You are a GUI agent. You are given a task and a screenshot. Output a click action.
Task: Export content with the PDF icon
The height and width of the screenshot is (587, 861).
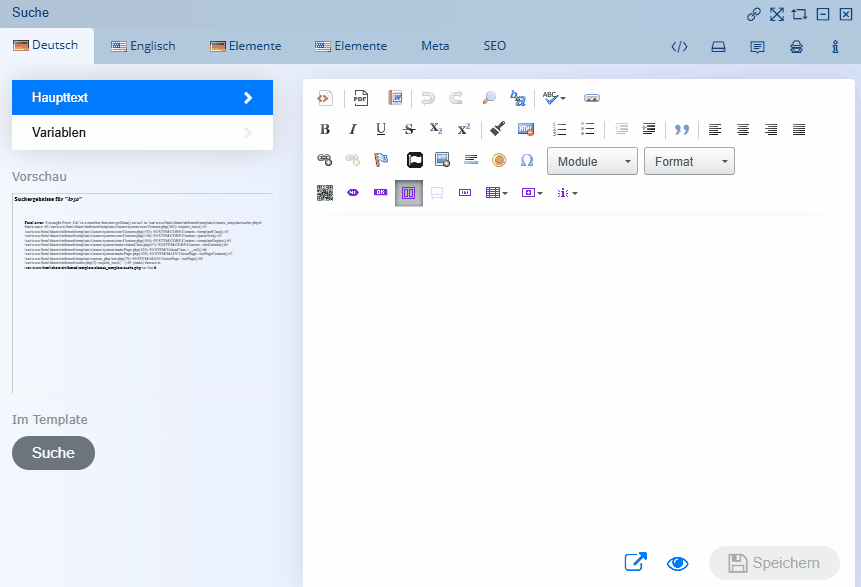click(360, 98)
